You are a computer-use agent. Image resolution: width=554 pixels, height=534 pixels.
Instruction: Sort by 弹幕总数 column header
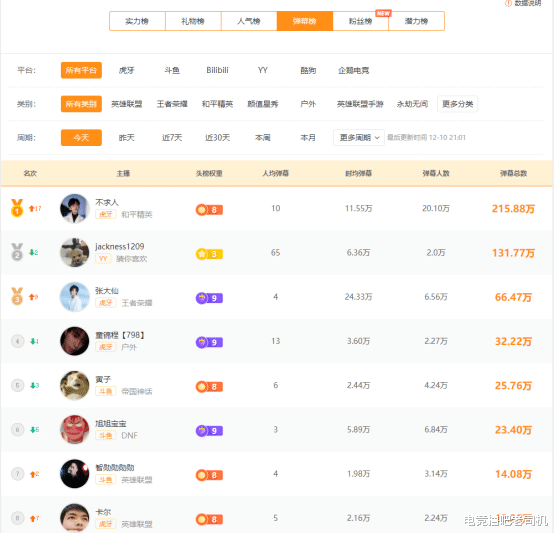coord(513,173)
